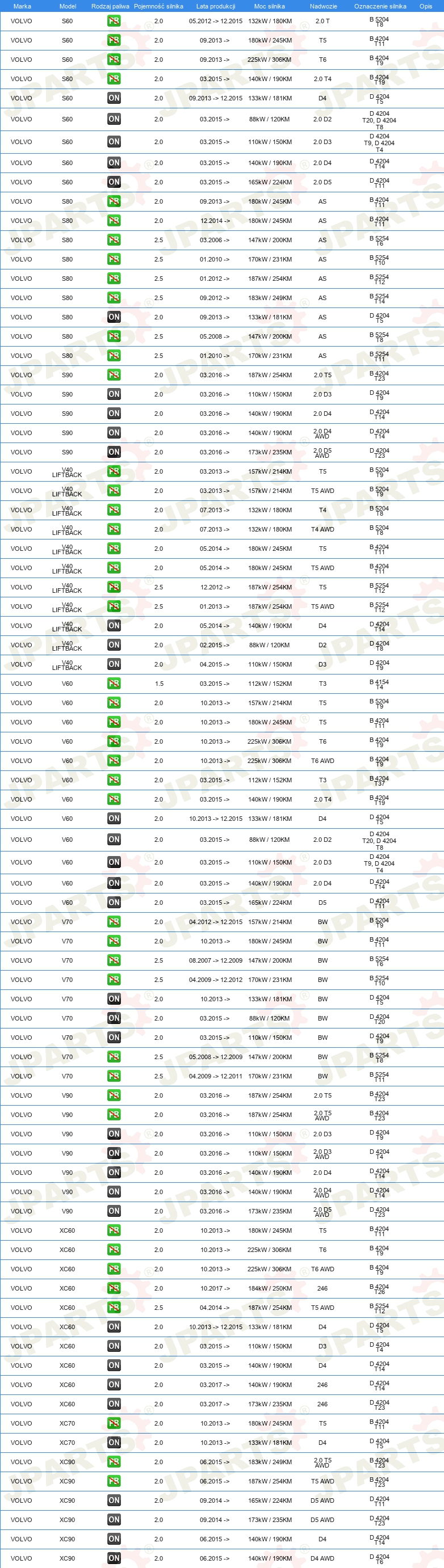Image resolution: width=444 pixels, height=1568 pixels.
Task: Select engine code 'B 4204 T26' cell
Action: [379, 1289]
